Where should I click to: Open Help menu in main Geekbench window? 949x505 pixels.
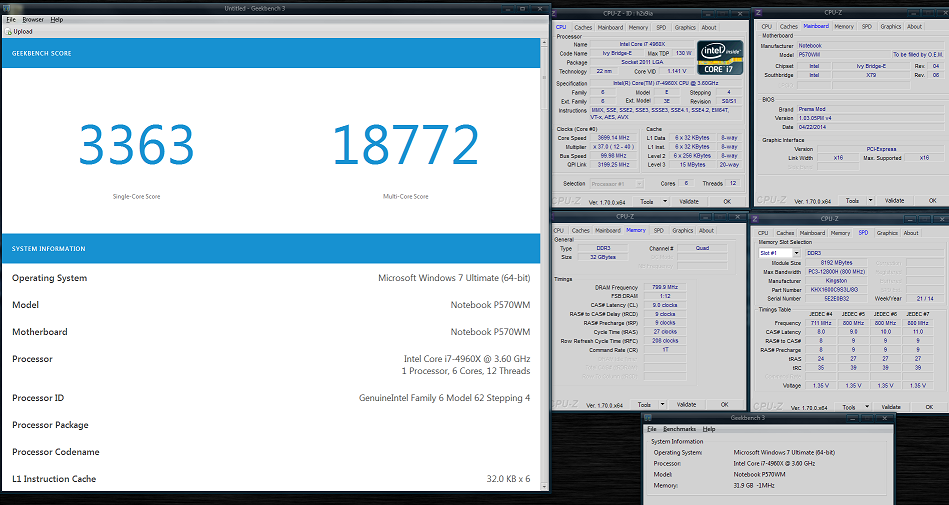(57, 20)
